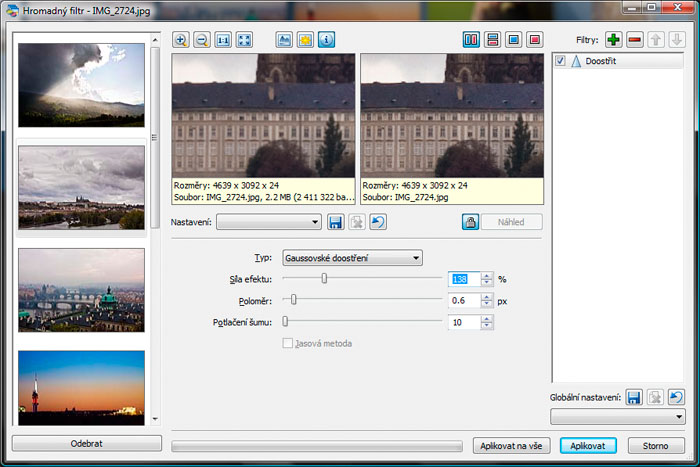Open the Nastavení preset dropdown
Image resolution: width=700 pixels, height=467 pixels.
pyautogui.click(x=269, y=222)
